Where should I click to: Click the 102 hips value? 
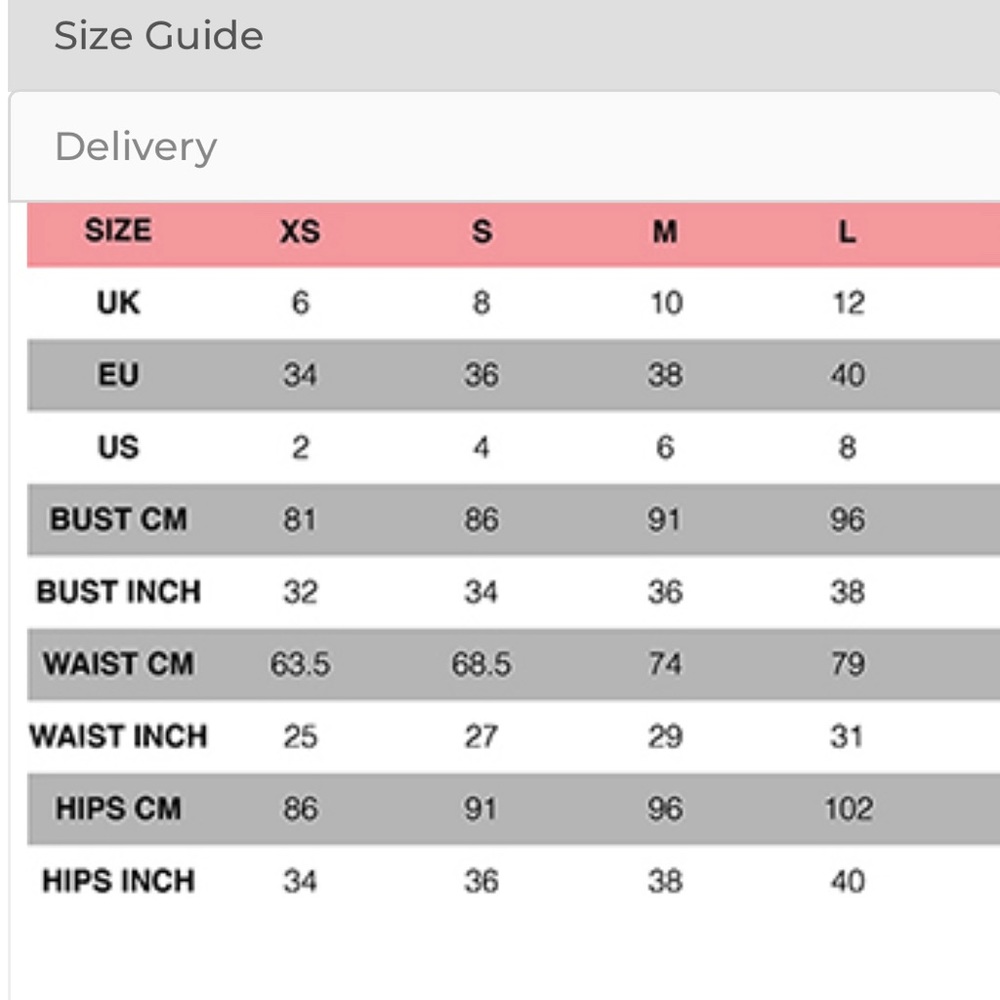pyautogui.click(x=848, y=808)
